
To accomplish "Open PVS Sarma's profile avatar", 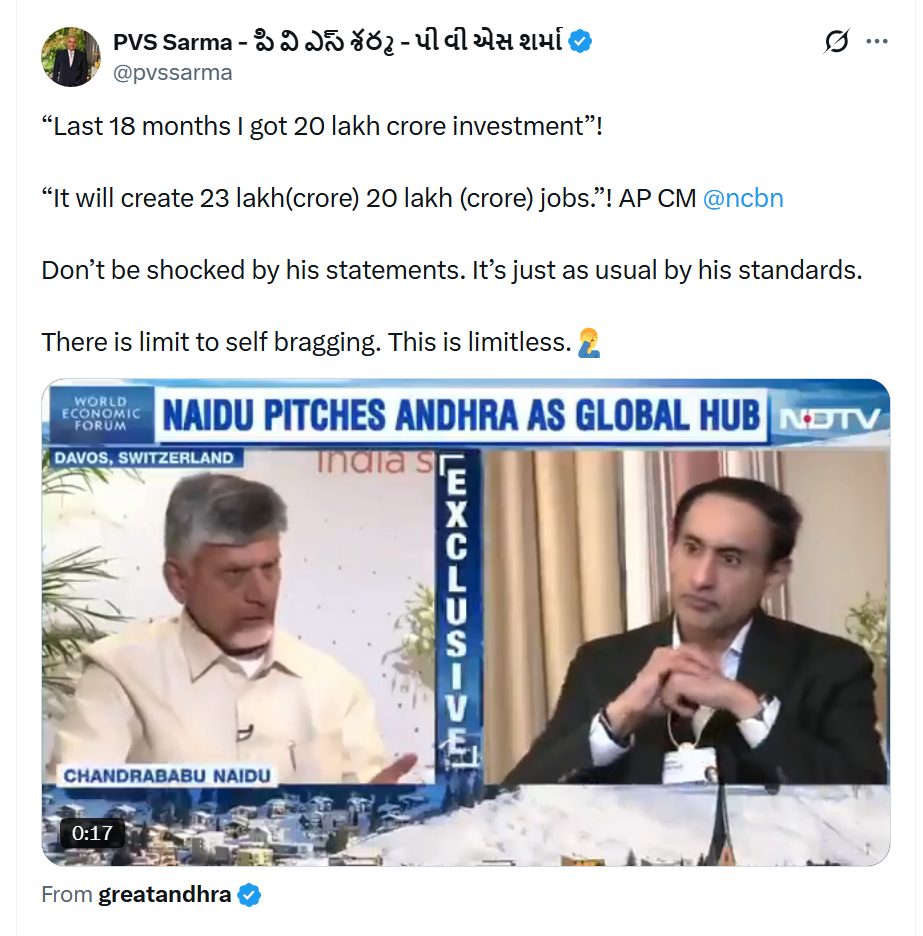I will [70, 57].
